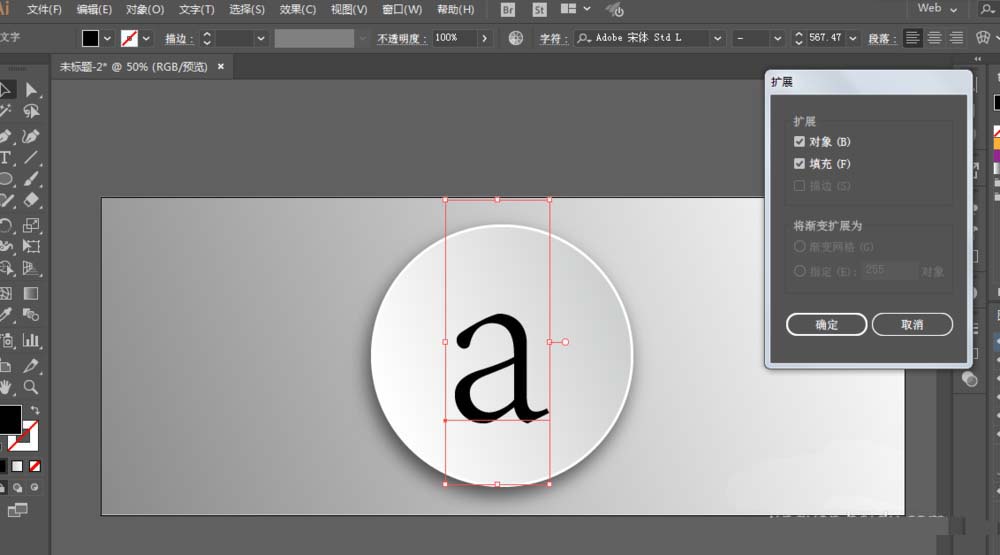This screenshot has width=1000, height=555.
Task: Click the none stroke swatch in control bar
Action: 129,38
